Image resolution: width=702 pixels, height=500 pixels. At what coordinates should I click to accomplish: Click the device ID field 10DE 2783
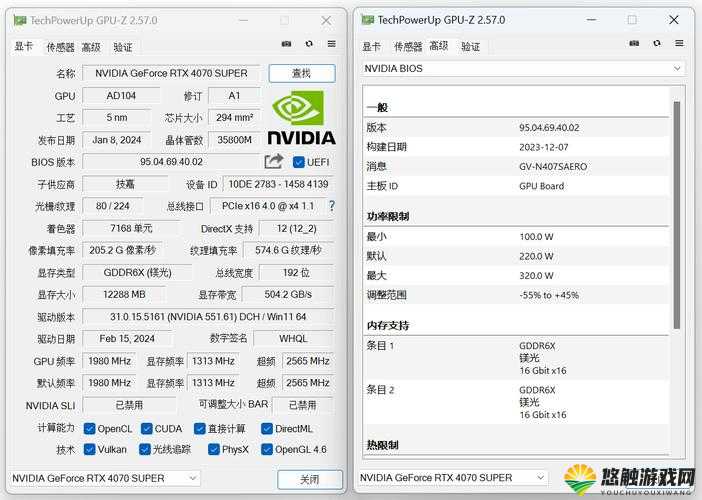pos(278,184)
